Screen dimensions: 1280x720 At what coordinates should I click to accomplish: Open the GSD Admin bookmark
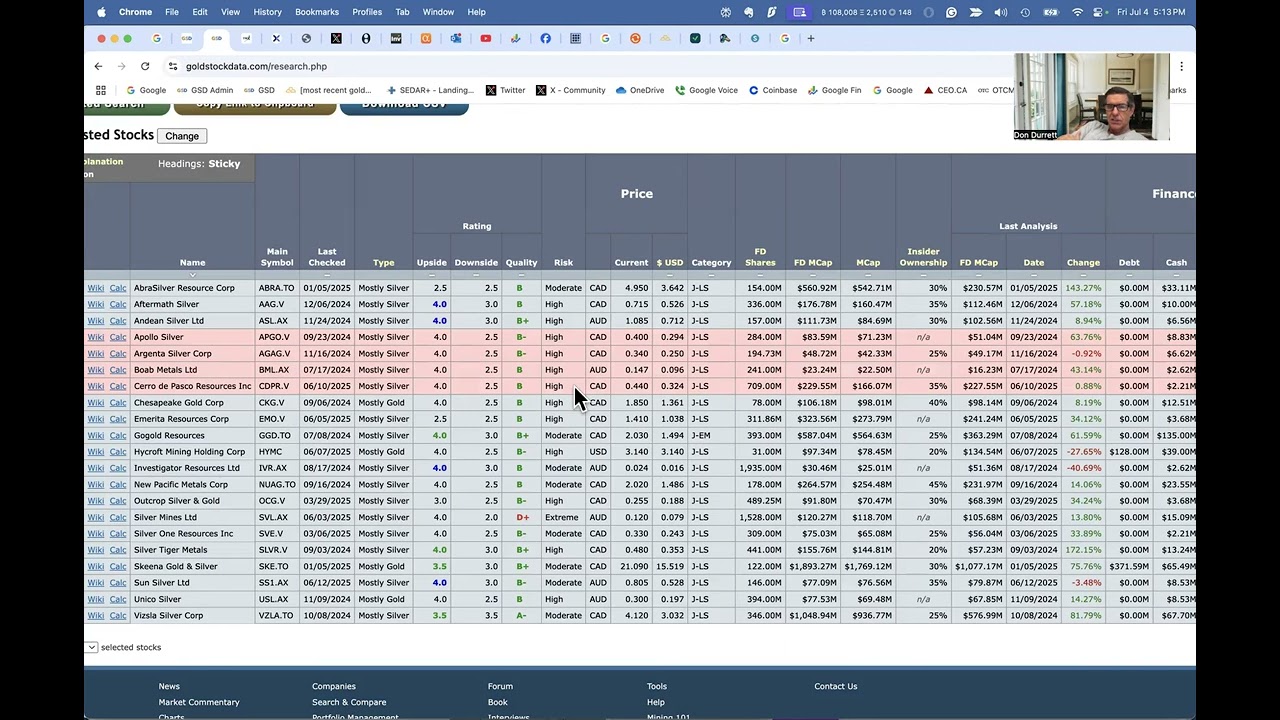click(x=204, y=90)
